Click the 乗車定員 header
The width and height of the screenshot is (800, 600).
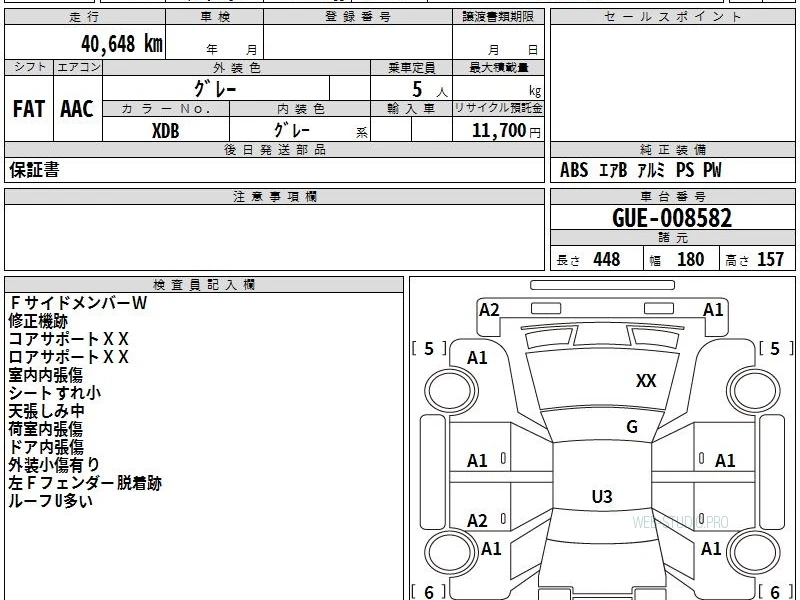[411, 67]
